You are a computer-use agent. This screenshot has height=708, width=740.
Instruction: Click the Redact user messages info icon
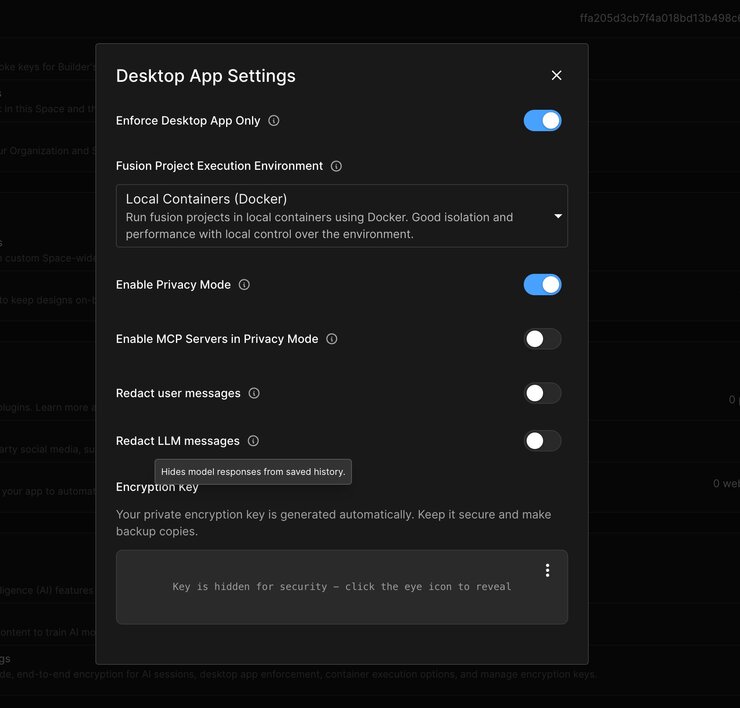pyautogui.click(x=254, y=393)
